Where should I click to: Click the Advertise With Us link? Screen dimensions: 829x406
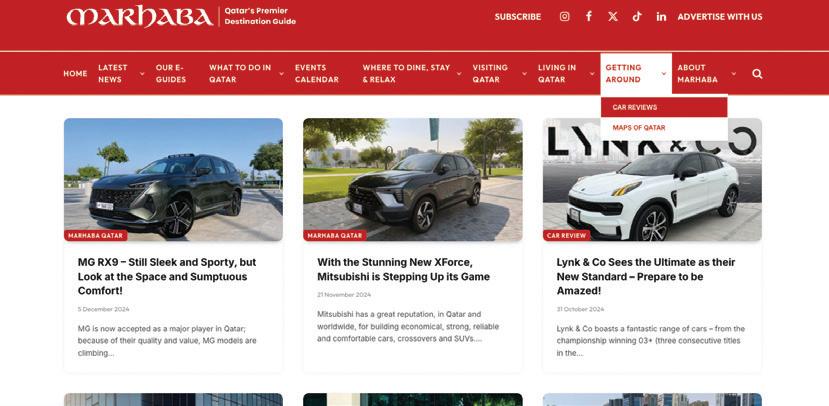[x=720, y=17]
